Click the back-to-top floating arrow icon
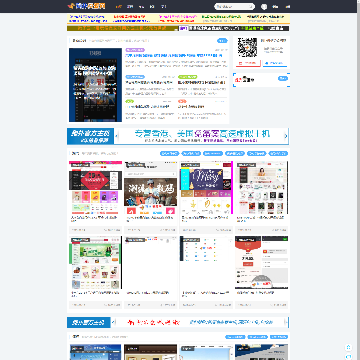 pos(348,347)
